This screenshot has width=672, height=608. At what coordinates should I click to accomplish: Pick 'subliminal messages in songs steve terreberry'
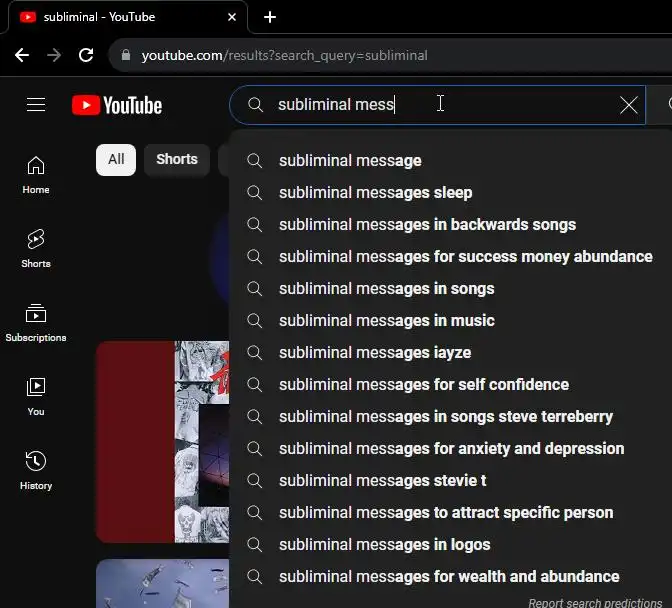pyautogui.click(x=450, y=416)
